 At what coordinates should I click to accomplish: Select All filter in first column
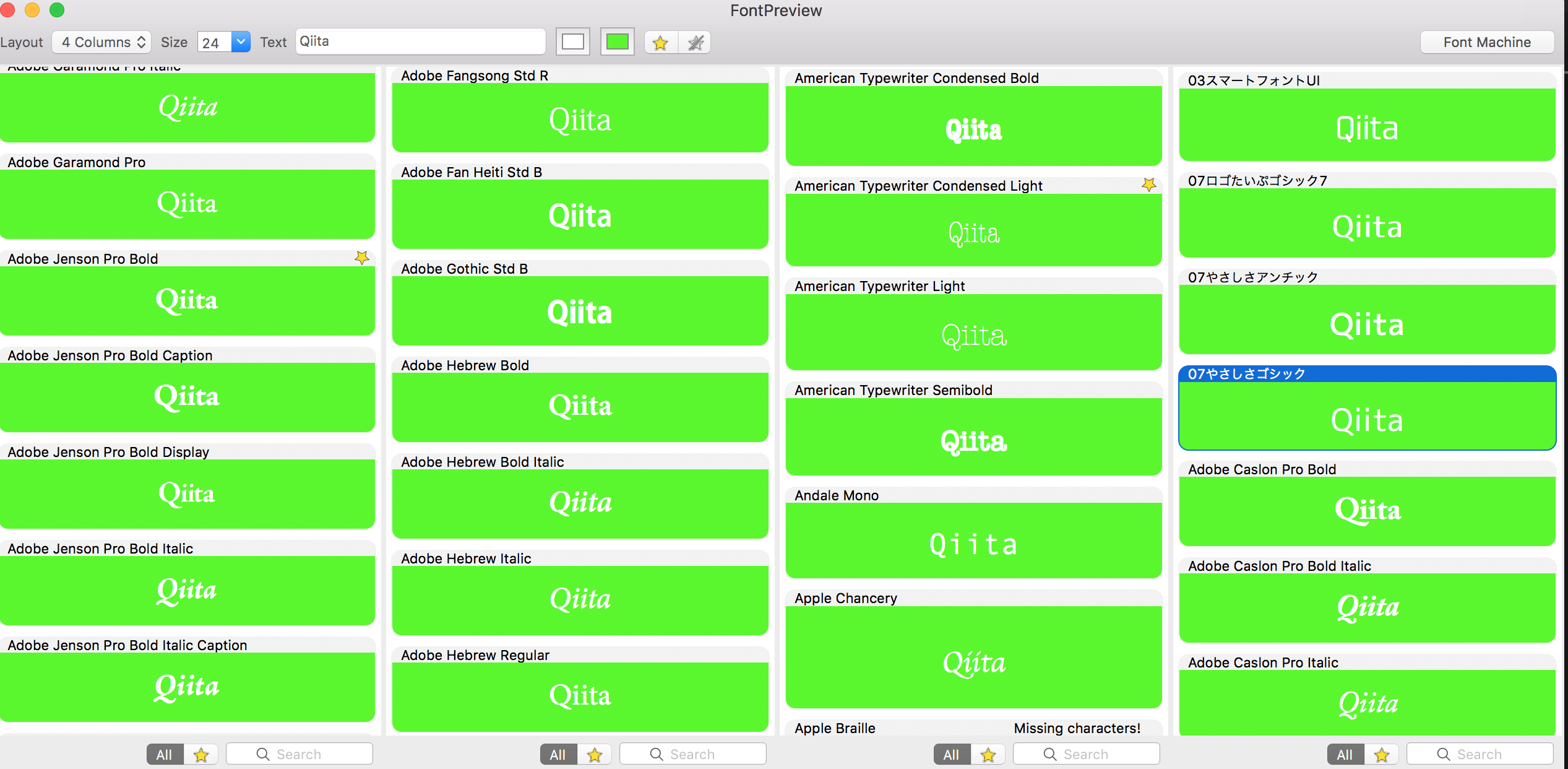pyautogui.click(x=164, y=755)
